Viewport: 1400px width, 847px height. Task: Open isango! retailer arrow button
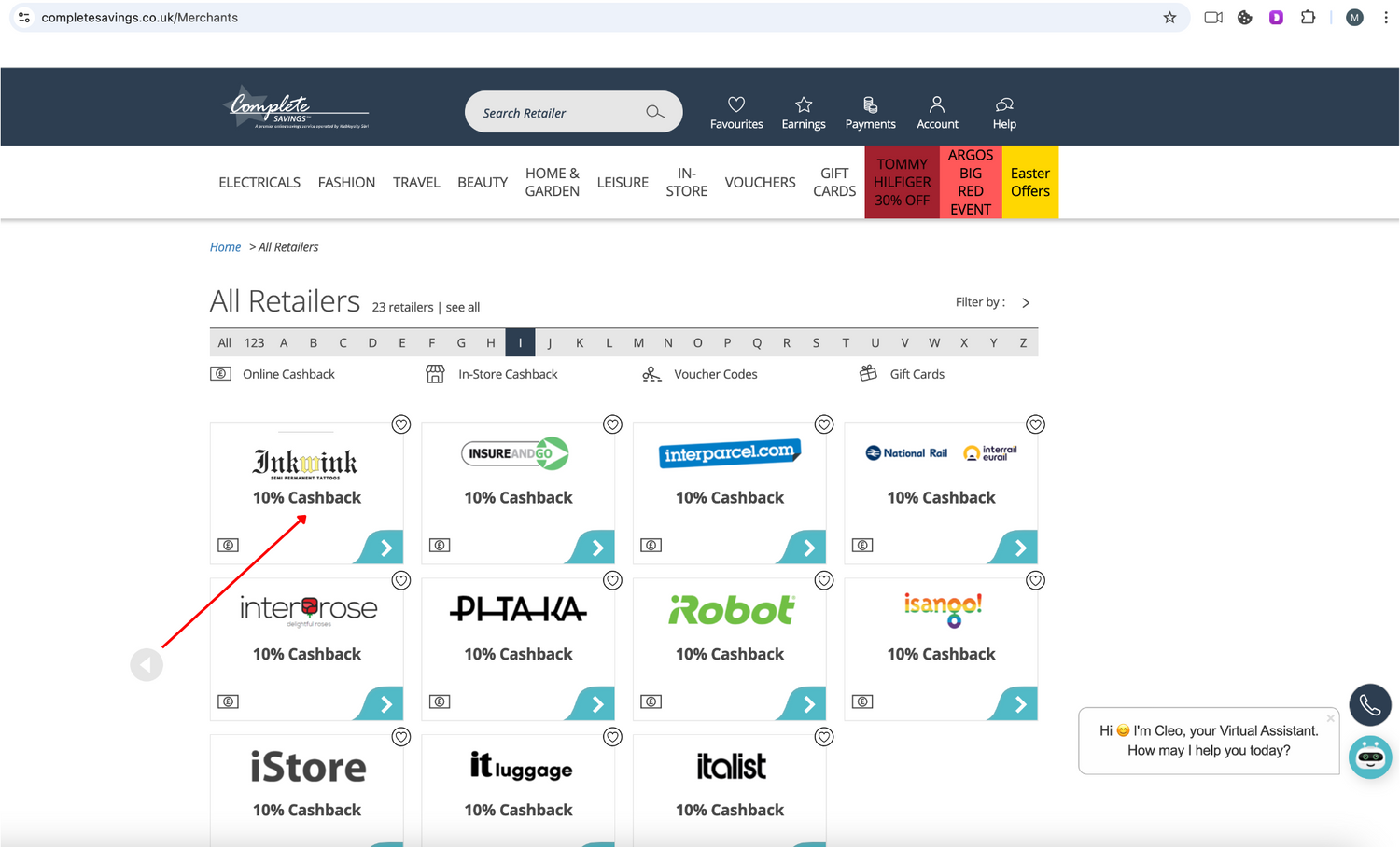[1013, 703]
